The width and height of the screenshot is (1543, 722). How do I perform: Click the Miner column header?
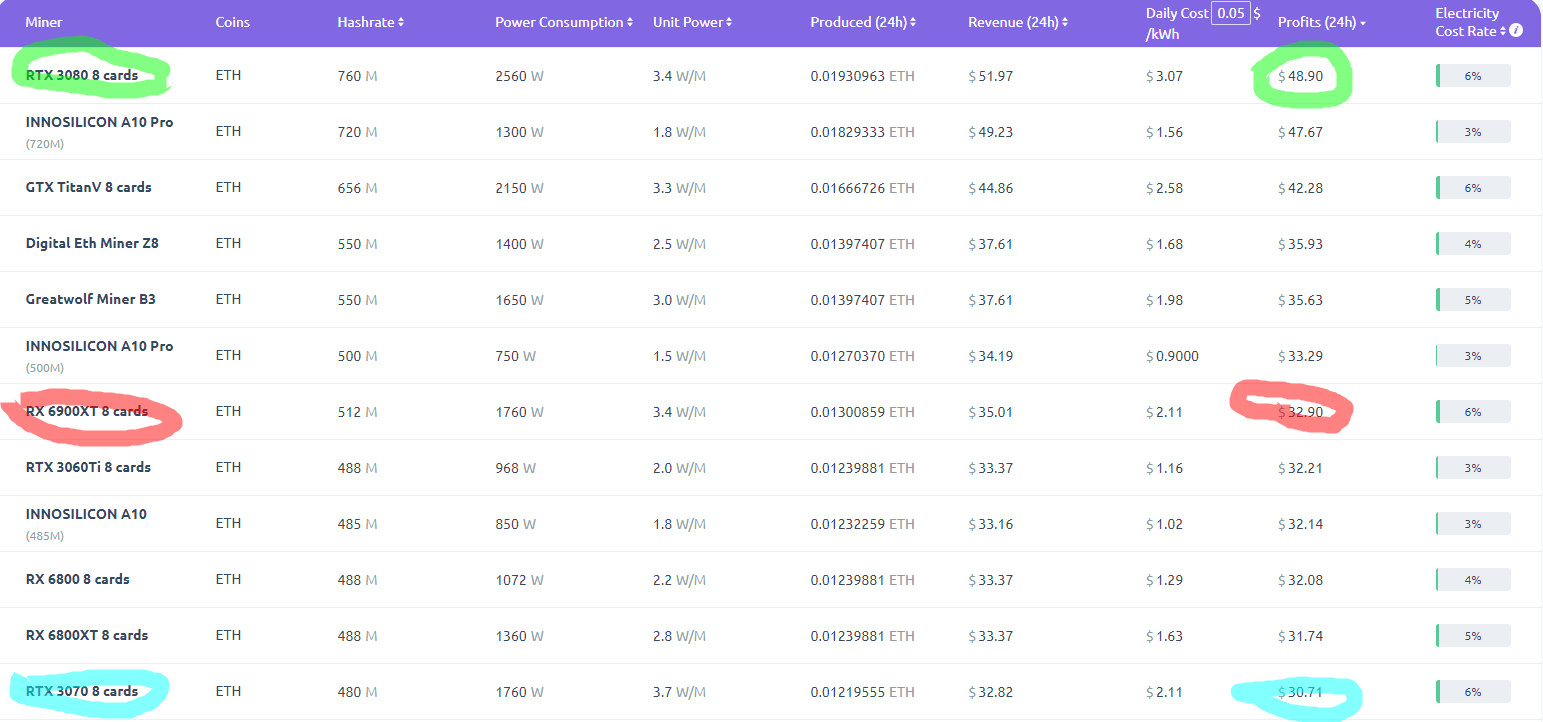tap(44, 22)
